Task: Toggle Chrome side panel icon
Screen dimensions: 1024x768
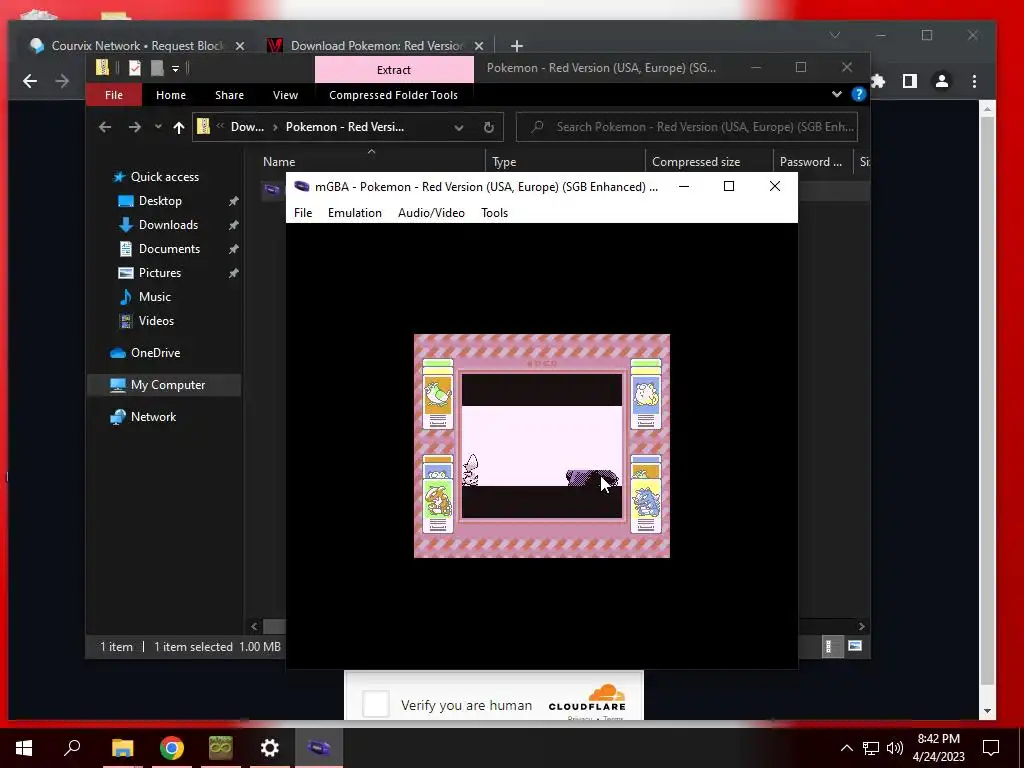Action: pyautogui.click(x=910, y=81)
